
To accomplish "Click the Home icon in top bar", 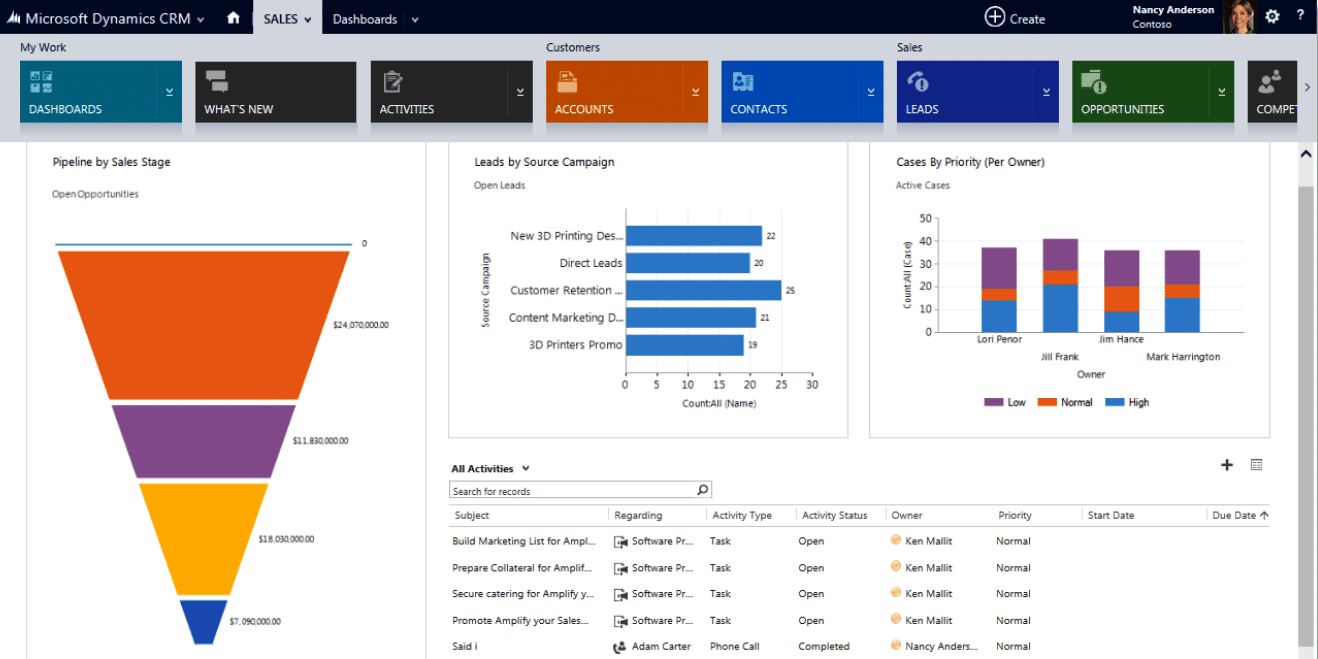I will click(x=233, y=17).
